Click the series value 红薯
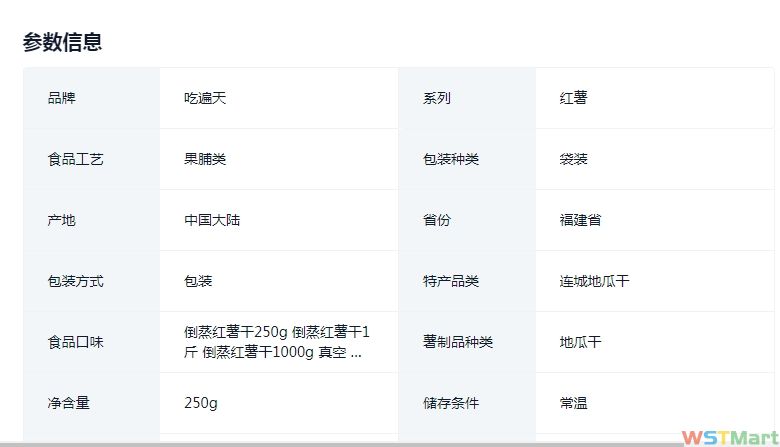Screen dimensions: 780x447 (x=573, y=98)
